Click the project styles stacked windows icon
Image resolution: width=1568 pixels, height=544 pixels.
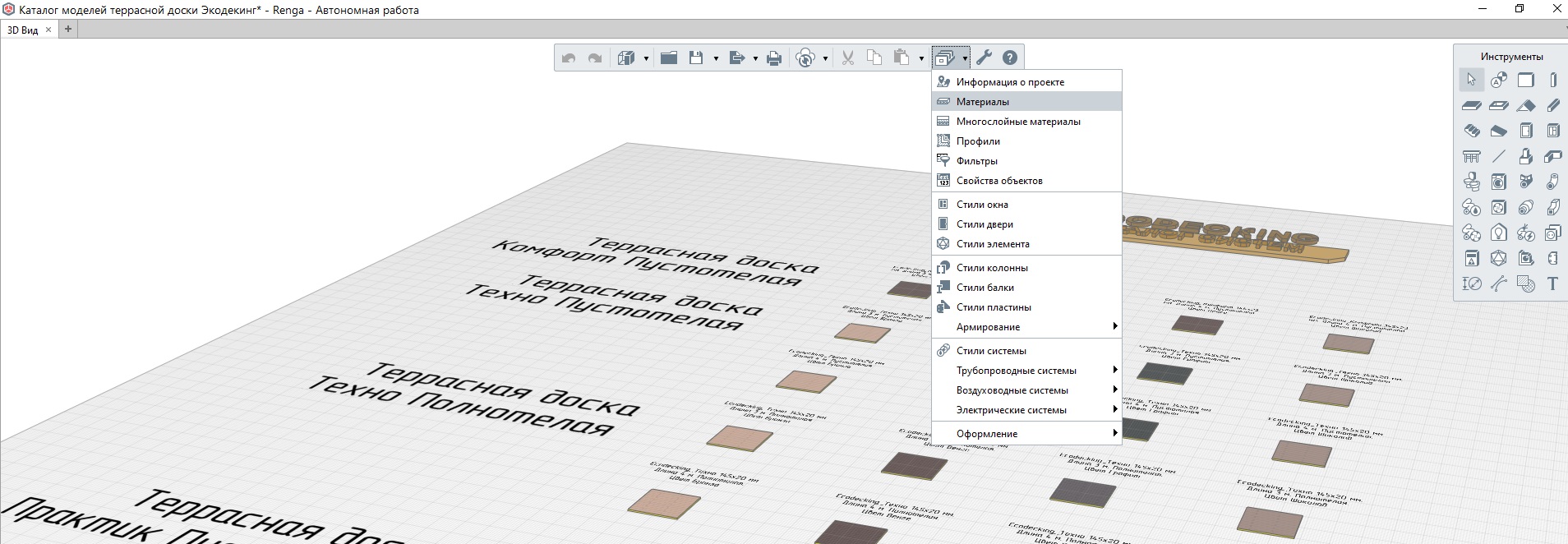point(945,58)
